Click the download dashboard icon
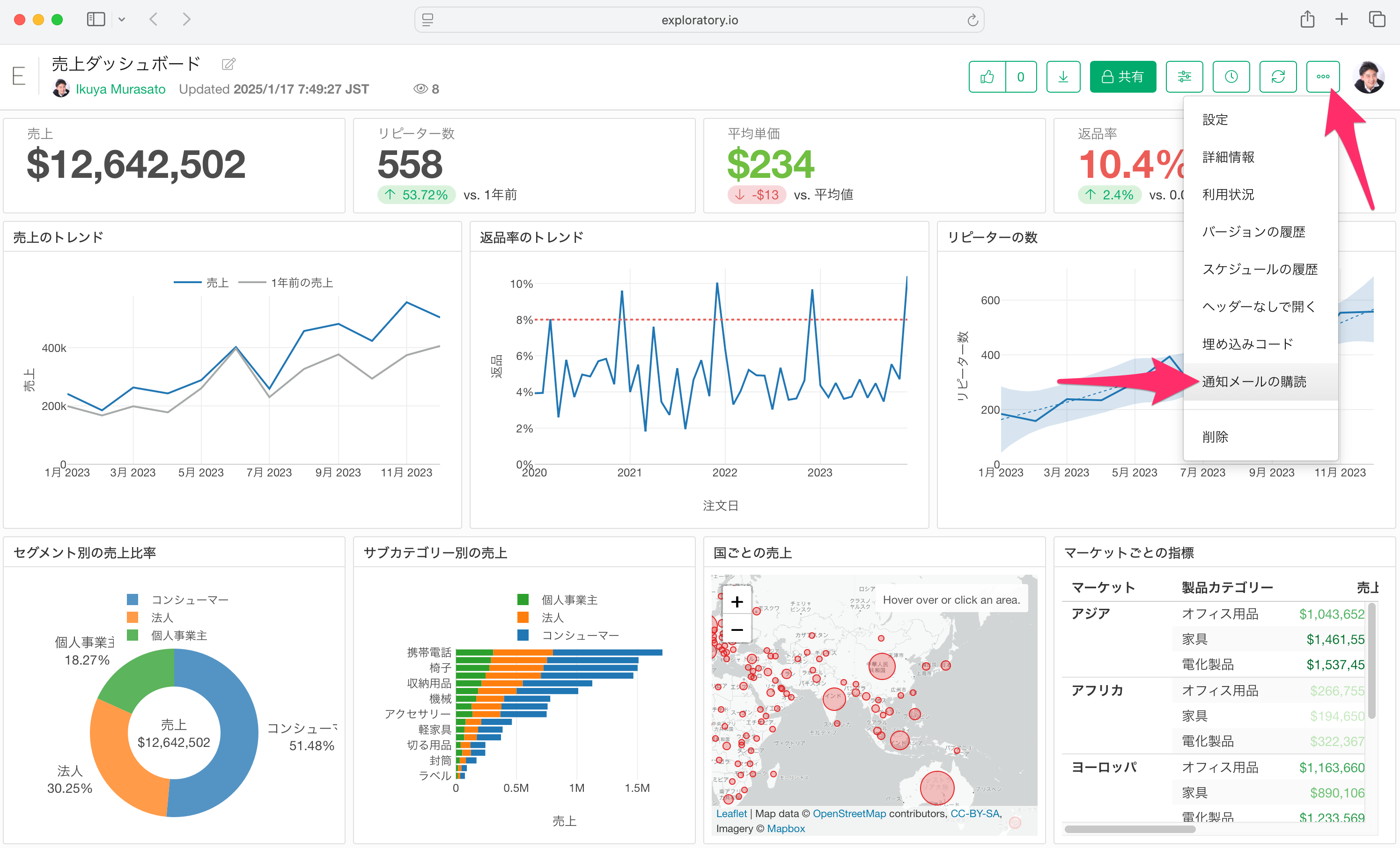Viewport: 1400px width, 848px height. point(1062,77)
